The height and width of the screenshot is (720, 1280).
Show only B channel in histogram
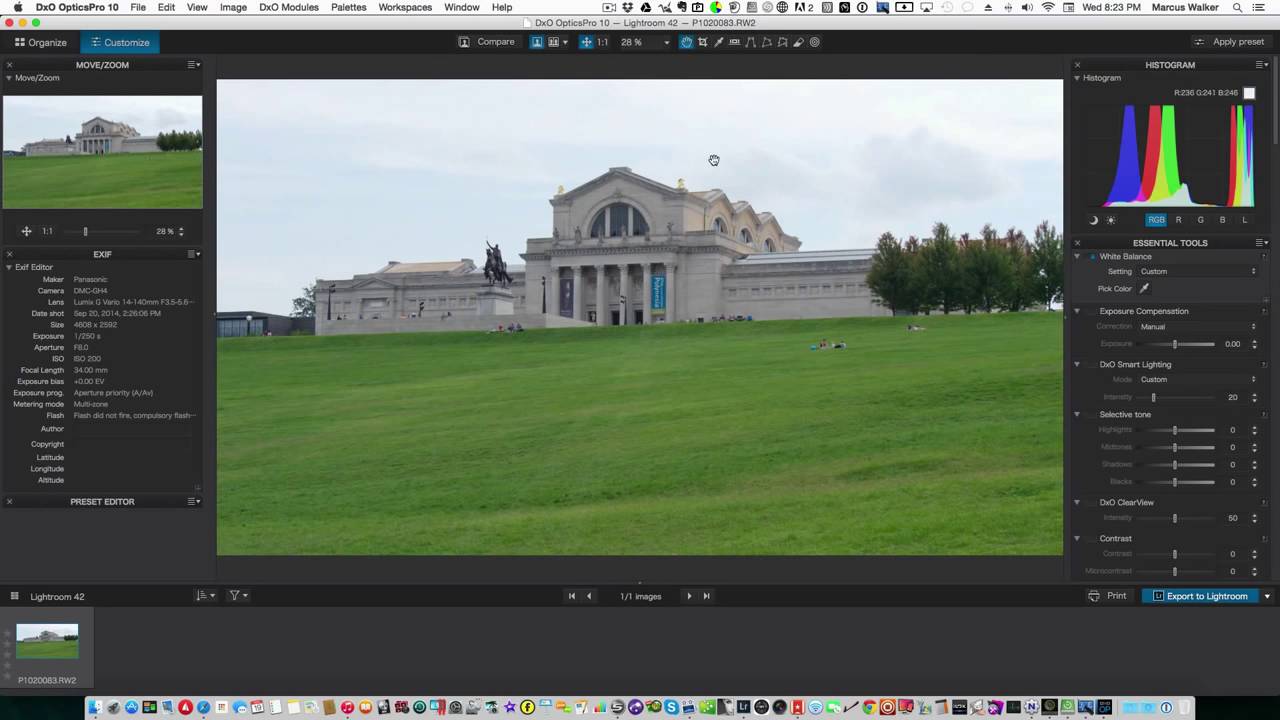tap(1222, 220)
